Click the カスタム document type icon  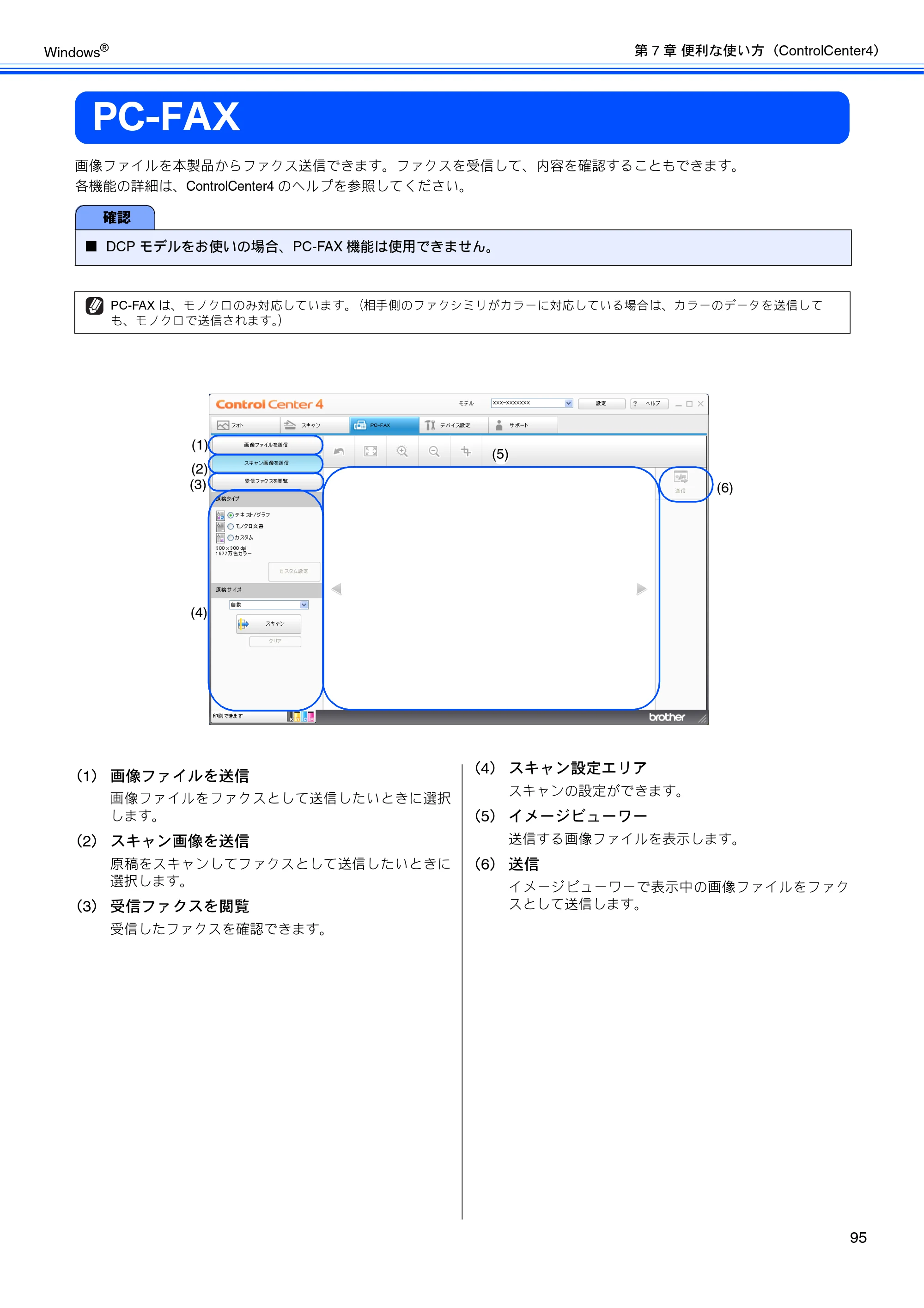tap(220, 538)
